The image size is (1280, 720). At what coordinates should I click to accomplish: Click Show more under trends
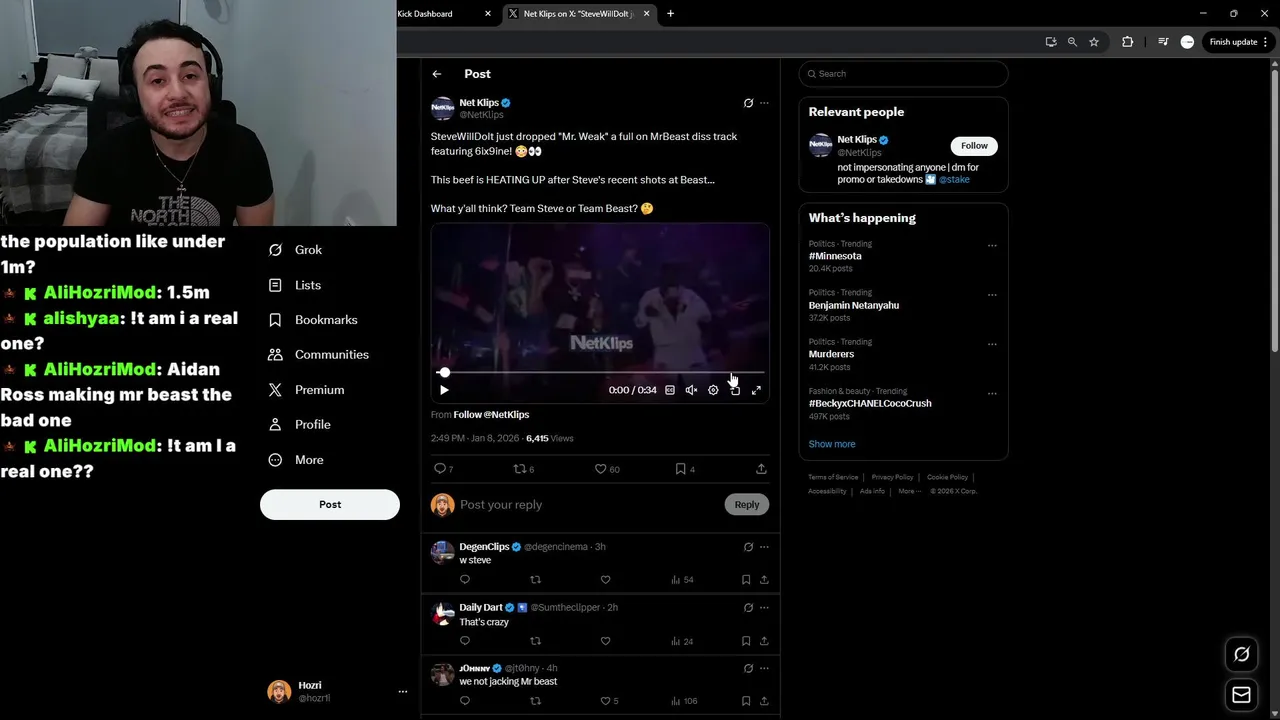[832, 444]
